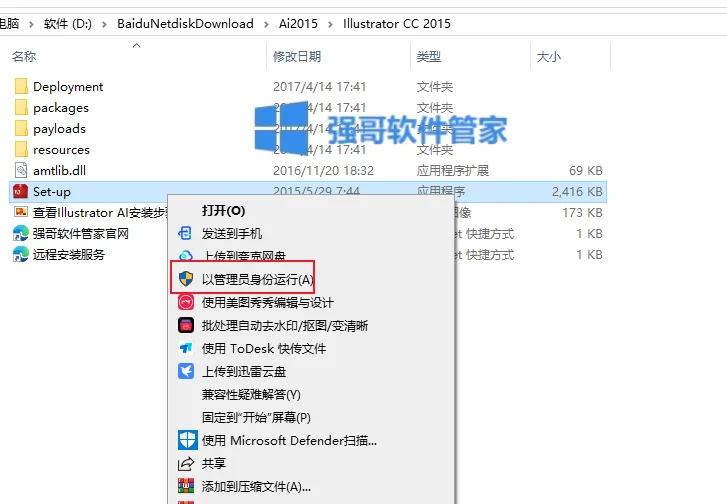Click the 发送到手机 phone icon
Viewport: 727px width, 504px height.
click(185, 233)
